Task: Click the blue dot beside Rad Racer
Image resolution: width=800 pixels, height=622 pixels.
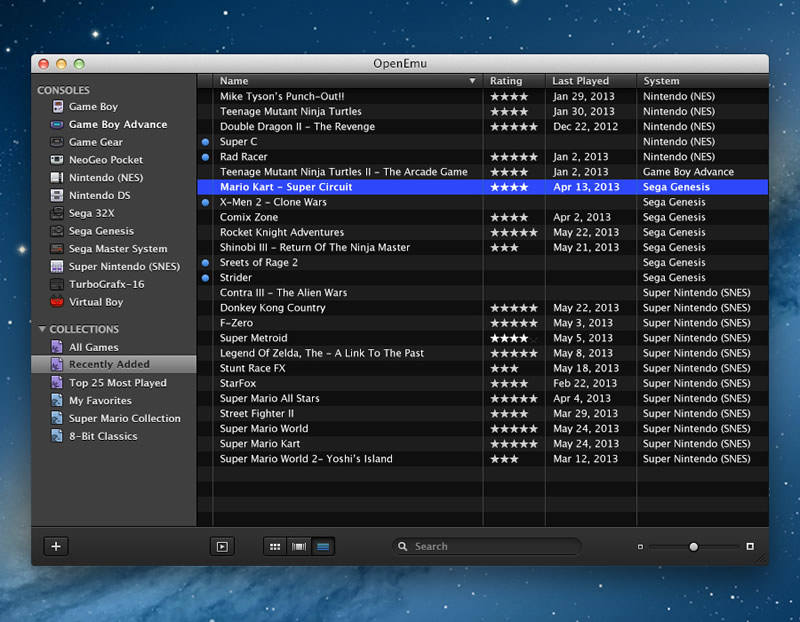Action: coord(205,157)
